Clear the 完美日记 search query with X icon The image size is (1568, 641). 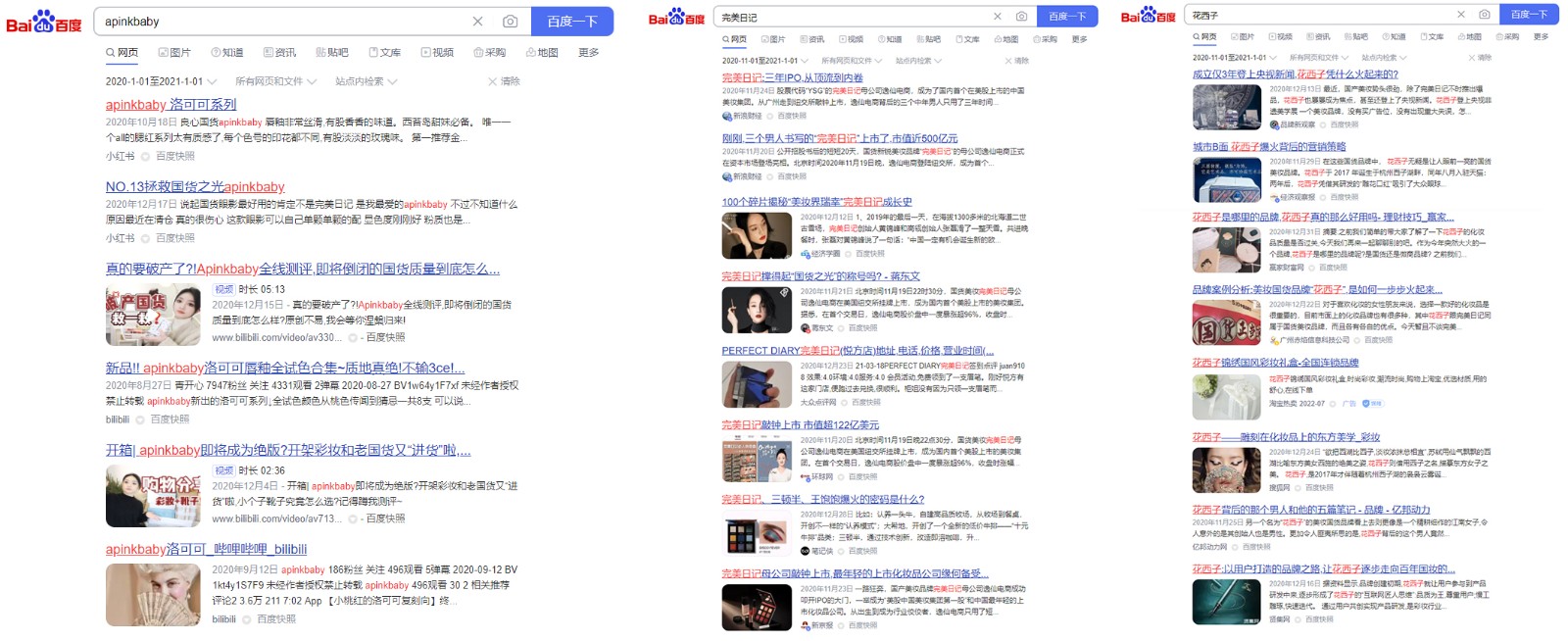(998, 17)
